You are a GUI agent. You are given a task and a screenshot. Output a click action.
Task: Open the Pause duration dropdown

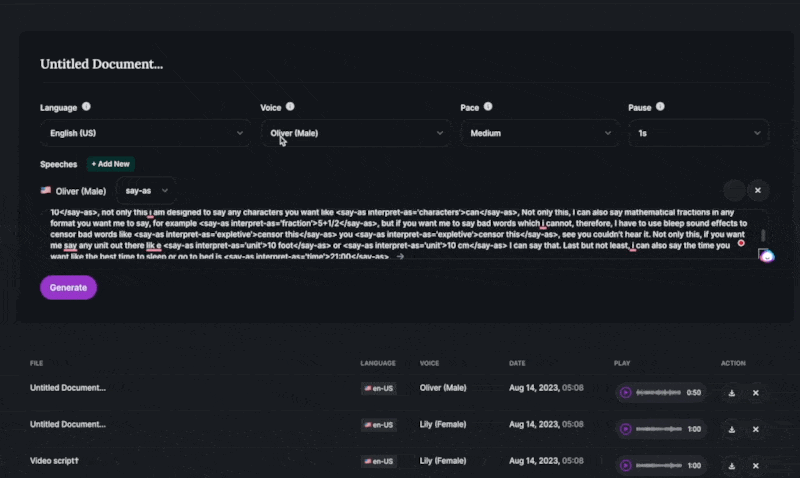coord(698,132)
